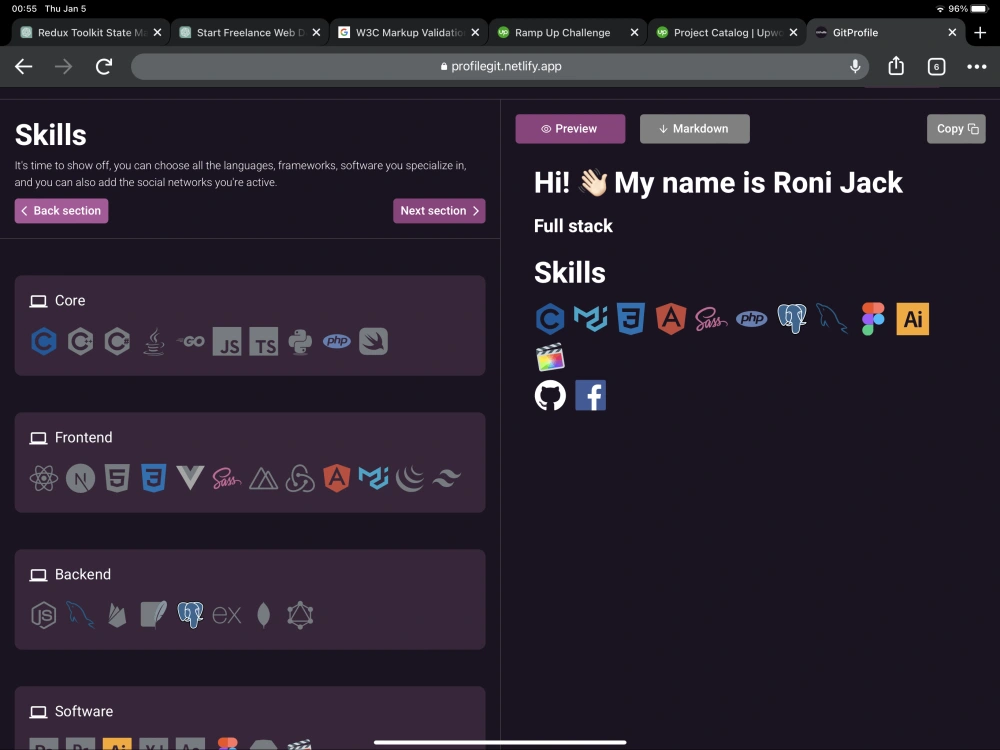Close the GitProfile browser tab

[x=952, y=33]
